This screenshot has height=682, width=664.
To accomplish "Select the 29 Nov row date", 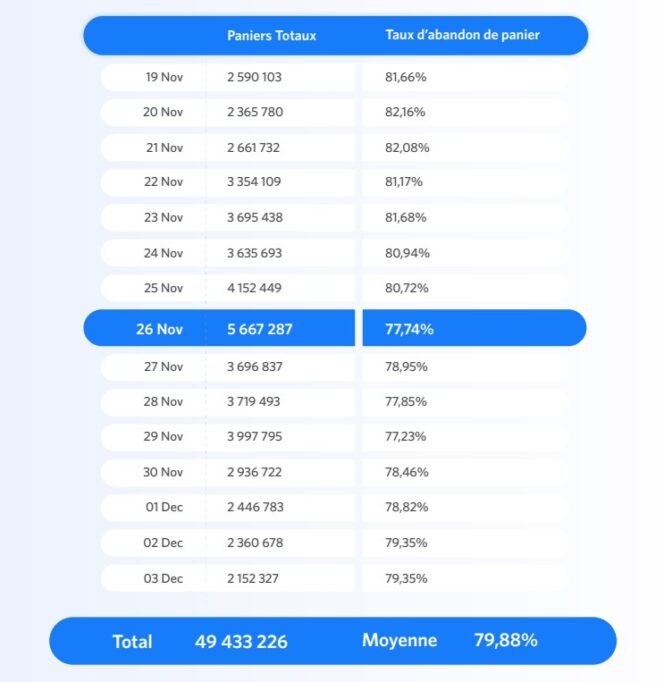I will tap(163, 436).
